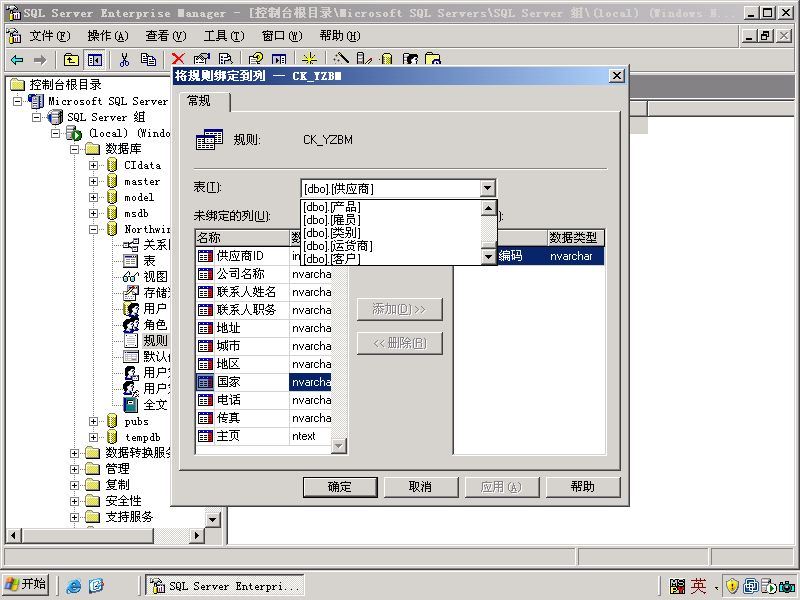800x600 pixels.
Task: Click the Up one level folder icon
Action: coord(71,60)
